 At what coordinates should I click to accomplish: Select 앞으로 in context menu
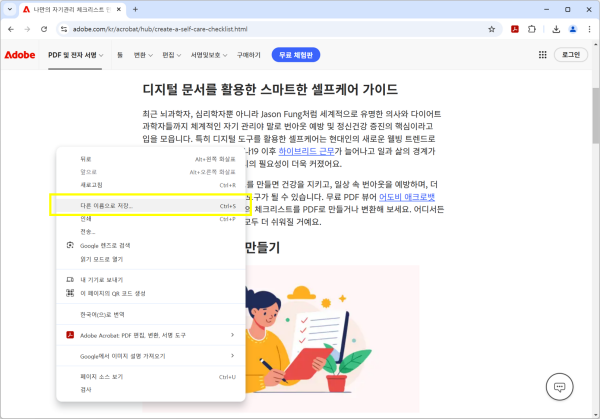pyautogui.click(x=151, y=172)
